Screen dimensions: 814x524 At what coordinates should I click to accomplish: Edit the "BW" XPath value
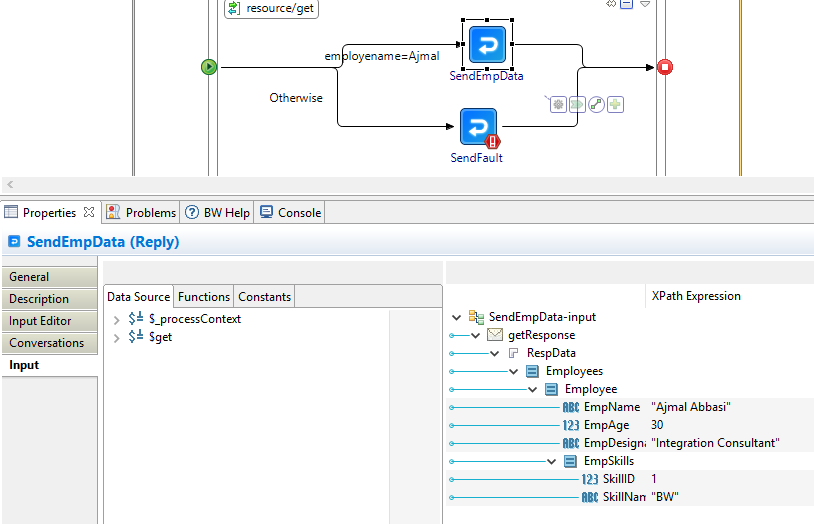coord(664,497)
